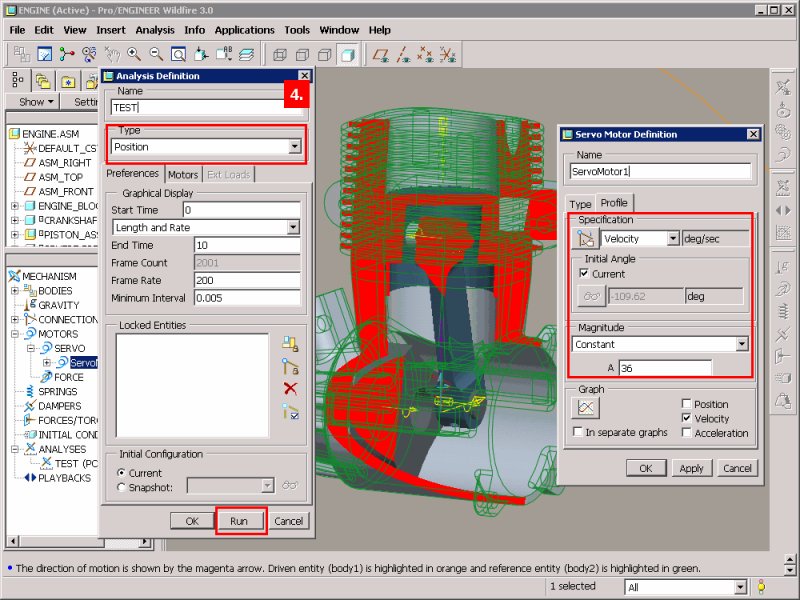Open the Insert menu
Screen dimensions: 800x600
[x=111, y=30]
